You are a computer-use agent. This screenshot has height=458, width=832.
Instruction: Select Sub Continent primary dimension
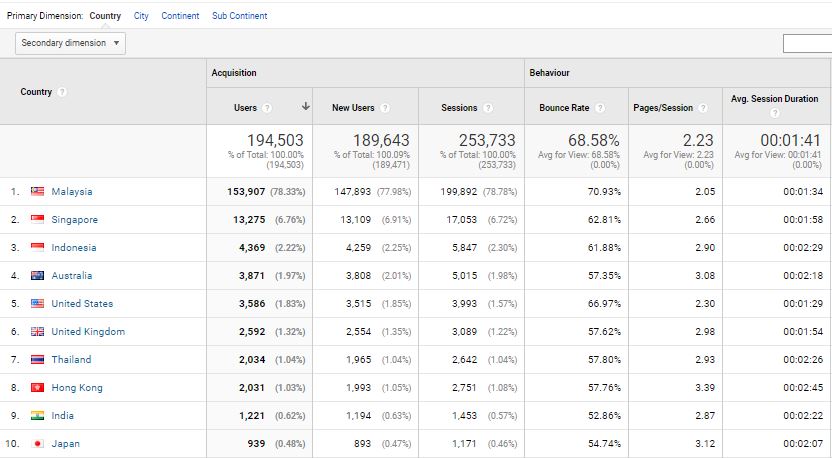coord(240,16)
